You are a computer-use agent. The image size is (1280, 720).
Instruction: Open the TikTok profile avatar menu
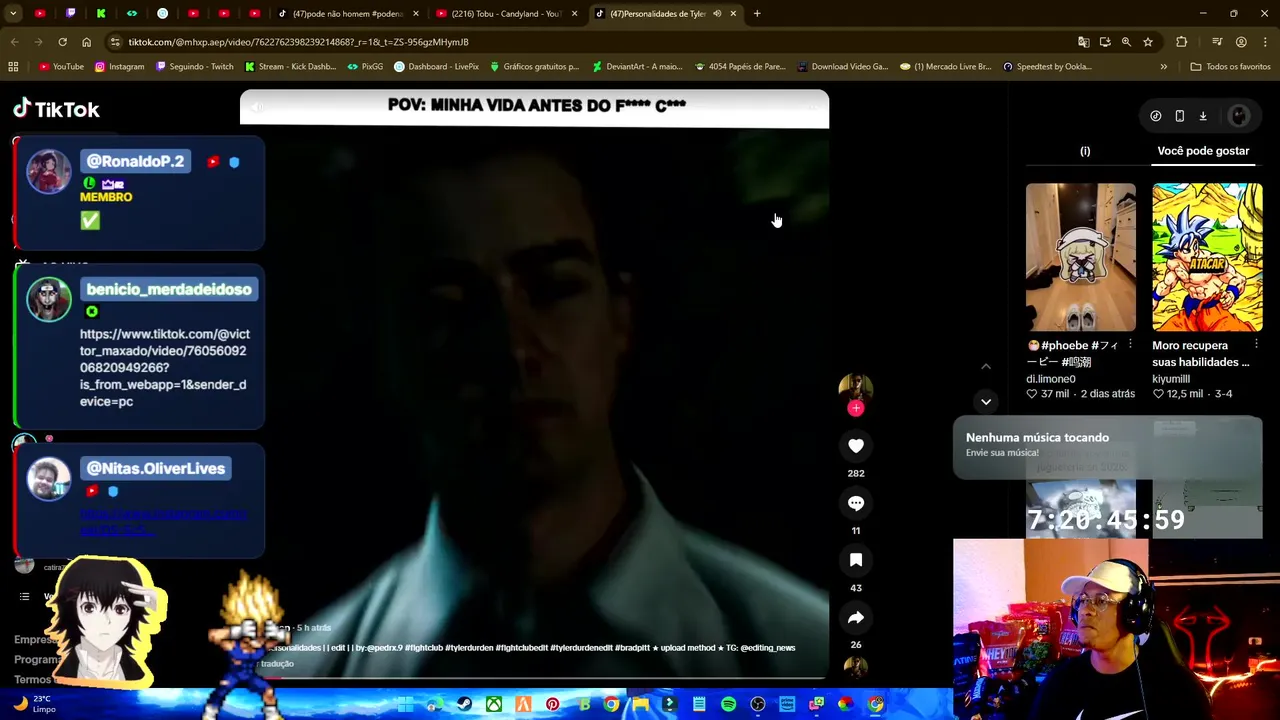pyautogui.click(x=1239, y=116)
